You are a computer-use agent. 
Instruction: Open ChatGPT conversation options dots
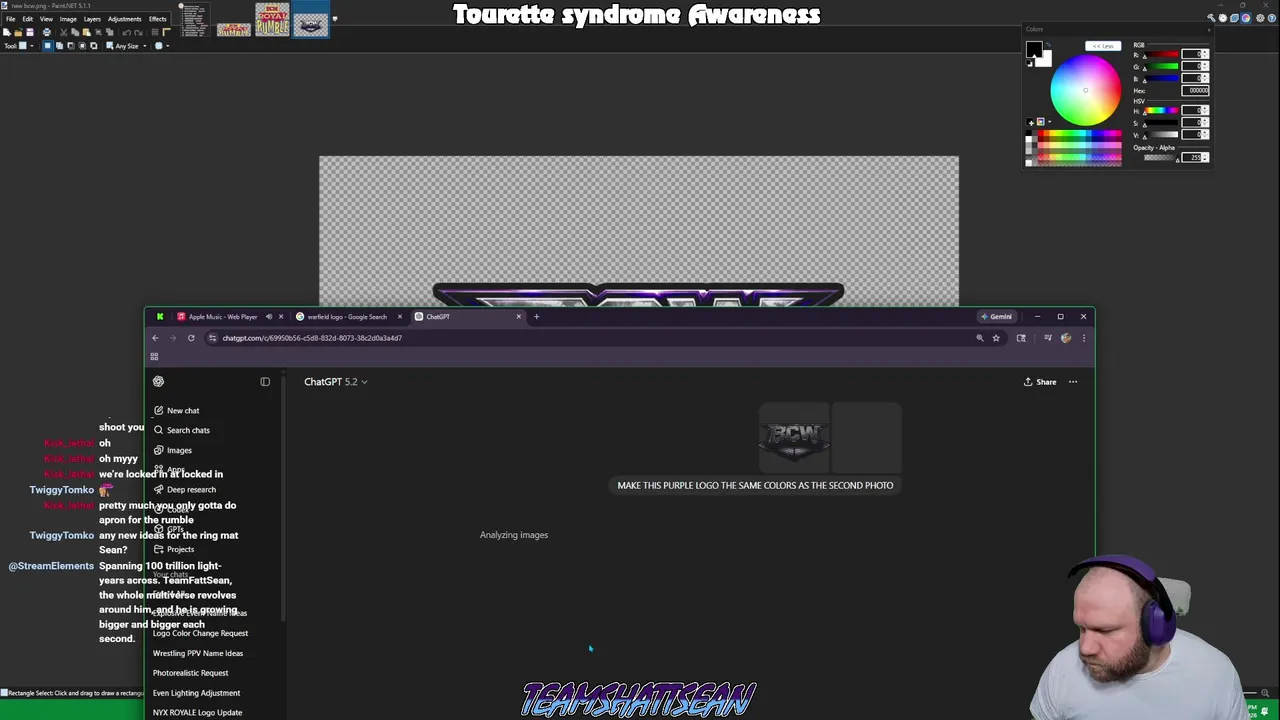click(x=1073, y=382)
